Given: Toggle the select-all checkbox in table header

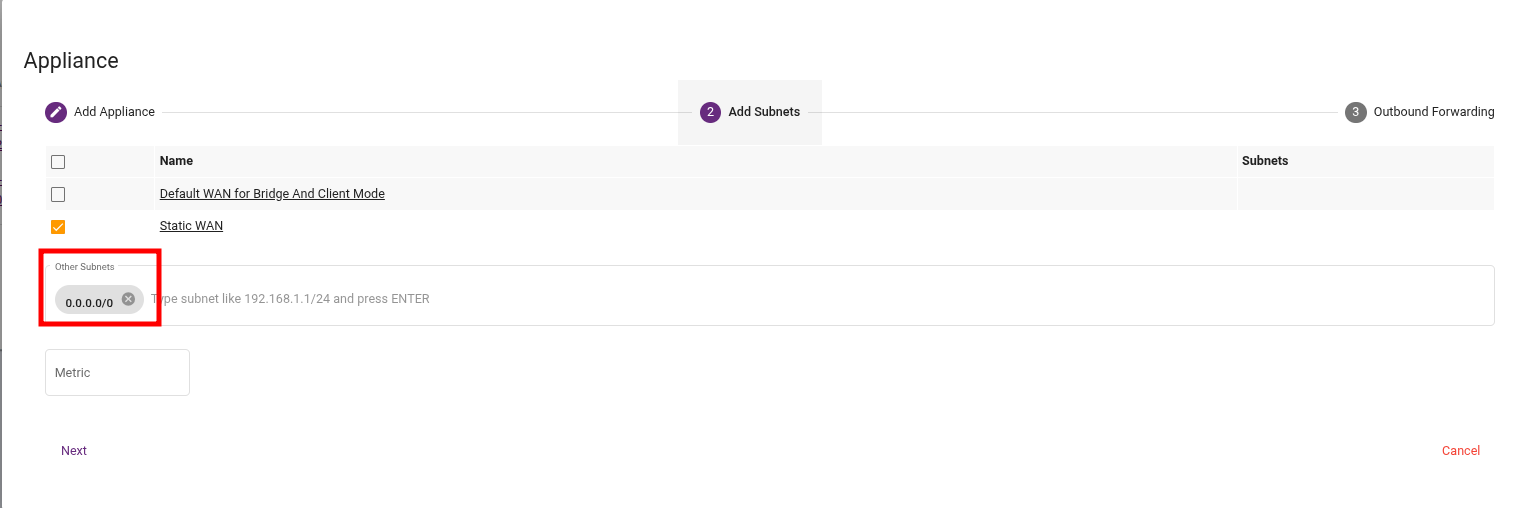Looking at the screenshot, I should point(58,162).
